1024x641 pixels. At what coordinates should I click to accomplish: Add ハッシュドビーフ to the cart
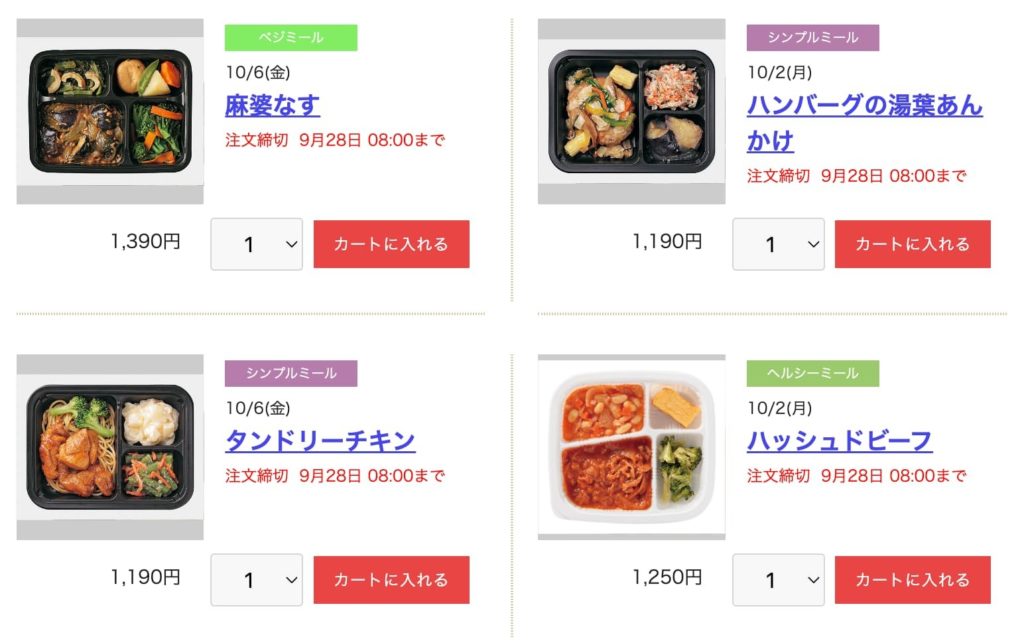pos(913,579)
